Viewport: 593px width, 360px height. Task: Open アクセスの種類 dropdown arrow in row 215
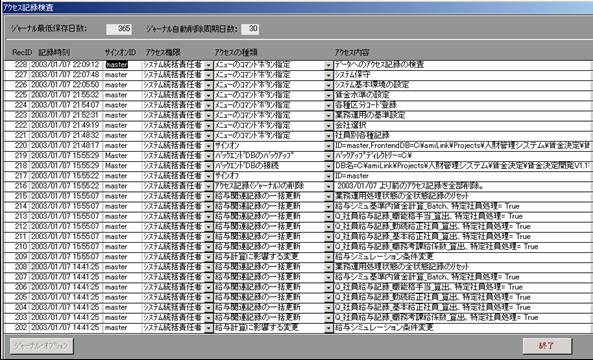328,196
